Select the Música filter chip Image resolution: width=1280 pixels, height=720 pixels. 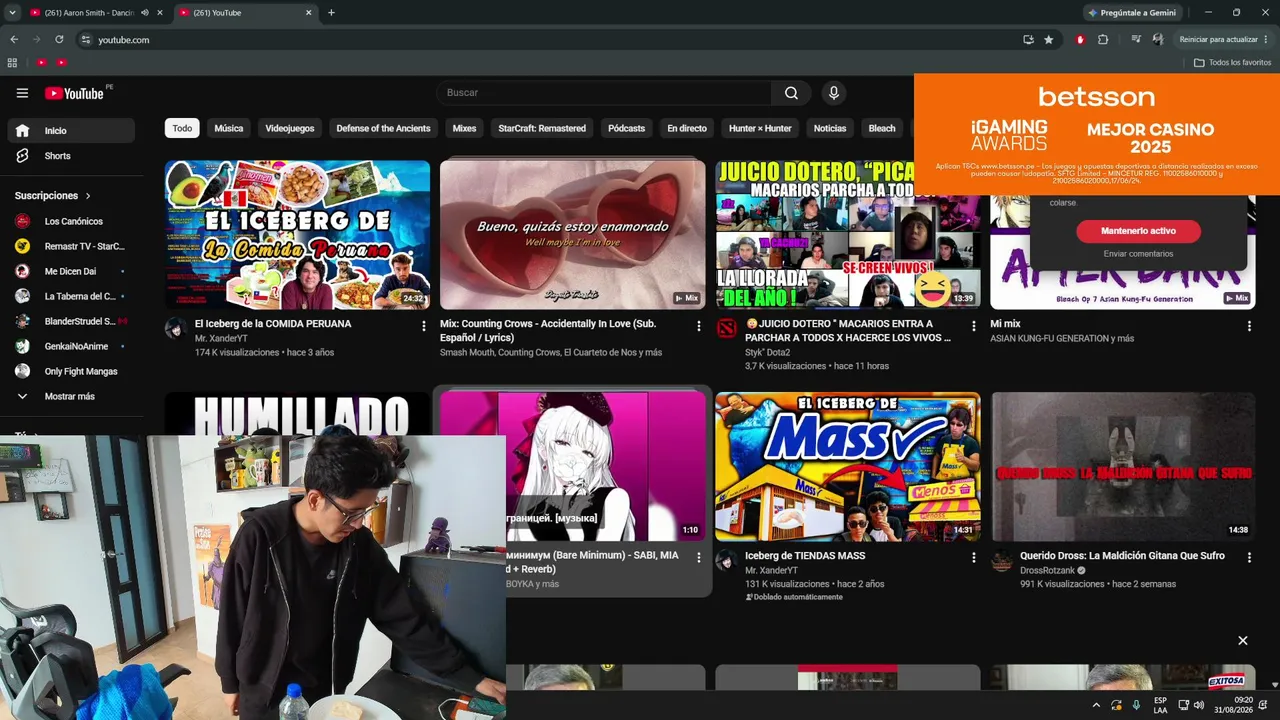coord(229,128)
